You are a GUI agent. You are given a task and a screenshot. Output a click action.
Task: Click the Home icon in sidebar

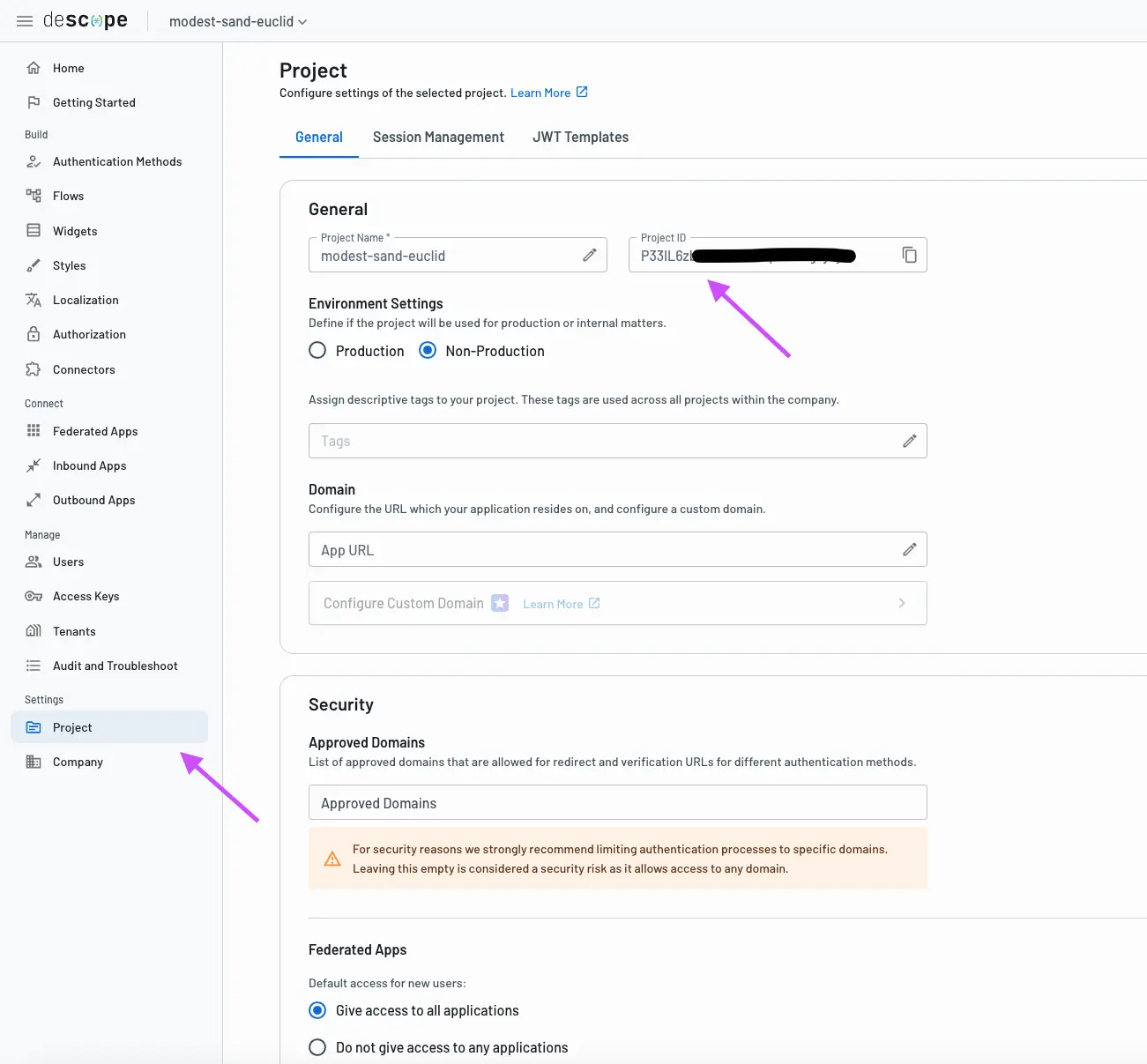tap(34, 68)
